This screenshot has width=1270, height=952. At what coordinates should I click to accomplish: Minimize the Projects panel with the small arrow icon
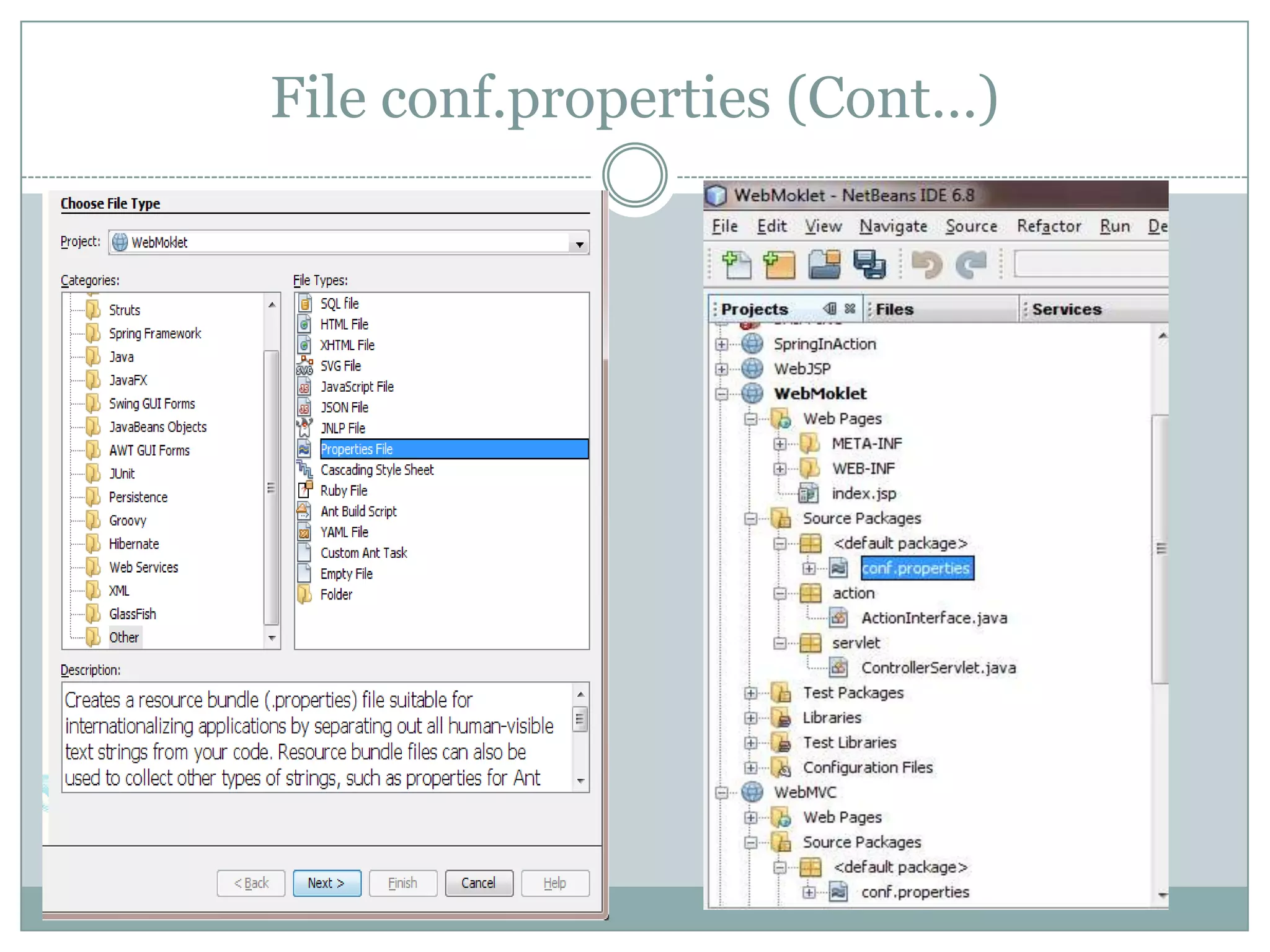click(x=830, y=308)
